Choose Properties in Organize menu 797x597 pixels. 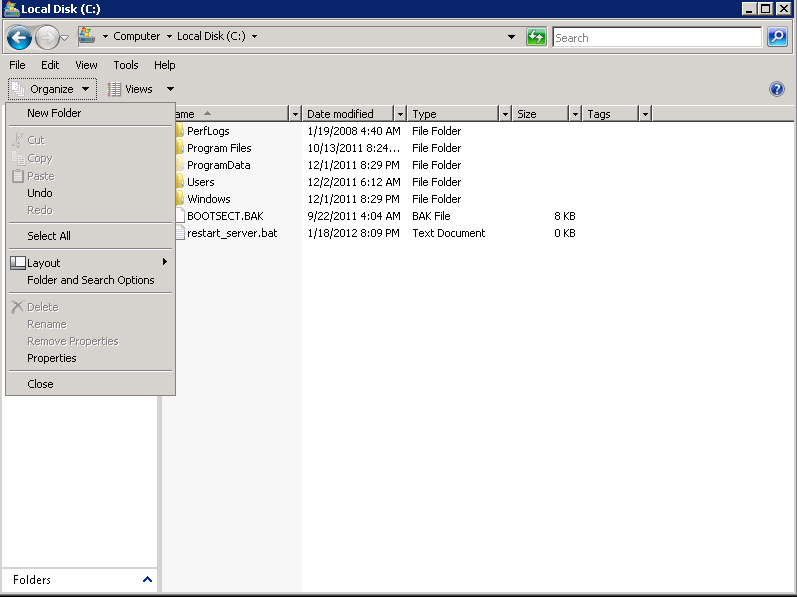90,358
